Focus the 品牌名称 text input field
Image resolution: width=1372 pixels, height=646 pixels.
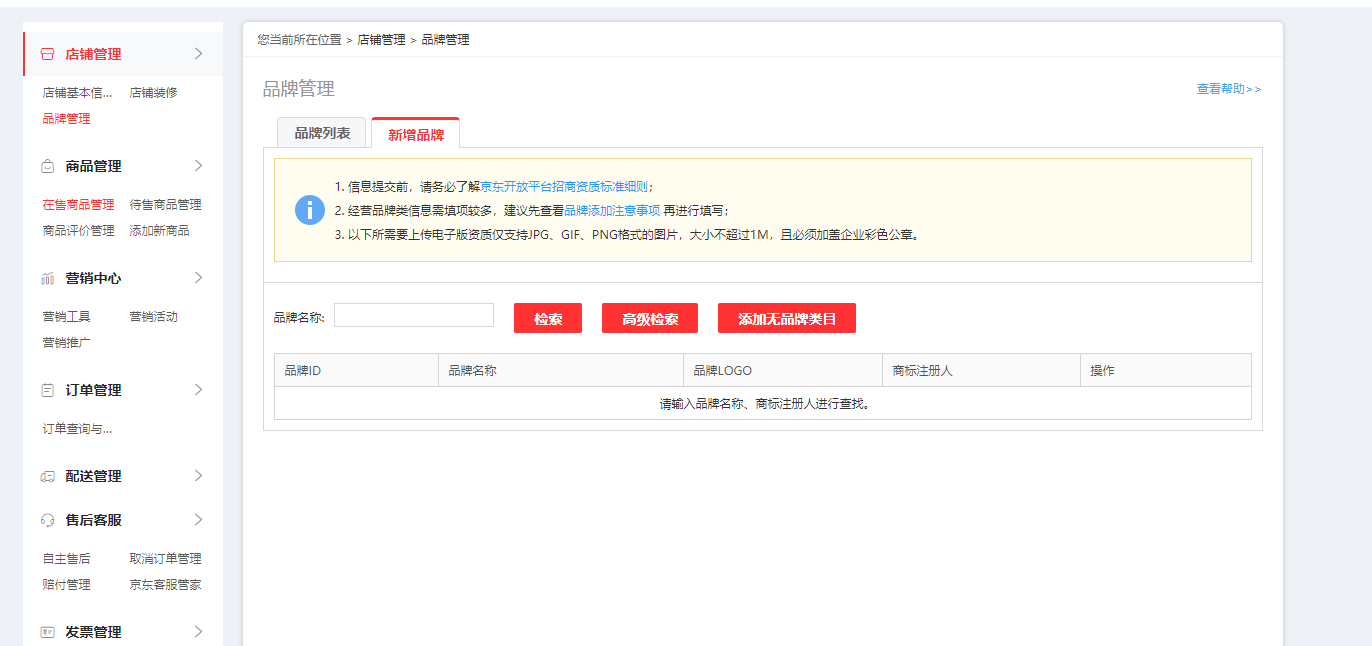[414, 316]
